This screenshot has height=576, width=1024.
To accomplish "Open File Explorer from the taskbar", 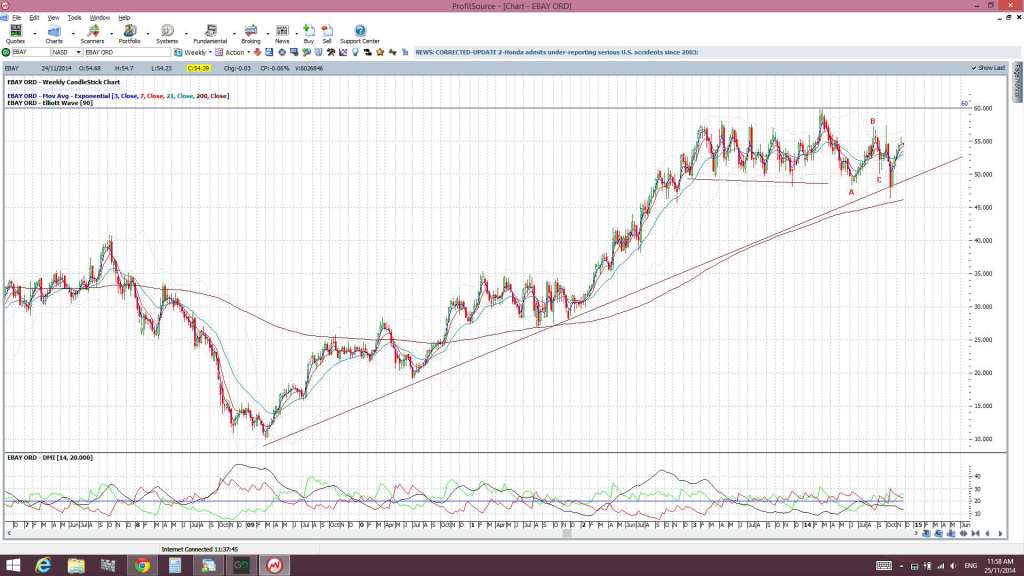I will click(76, 565).
